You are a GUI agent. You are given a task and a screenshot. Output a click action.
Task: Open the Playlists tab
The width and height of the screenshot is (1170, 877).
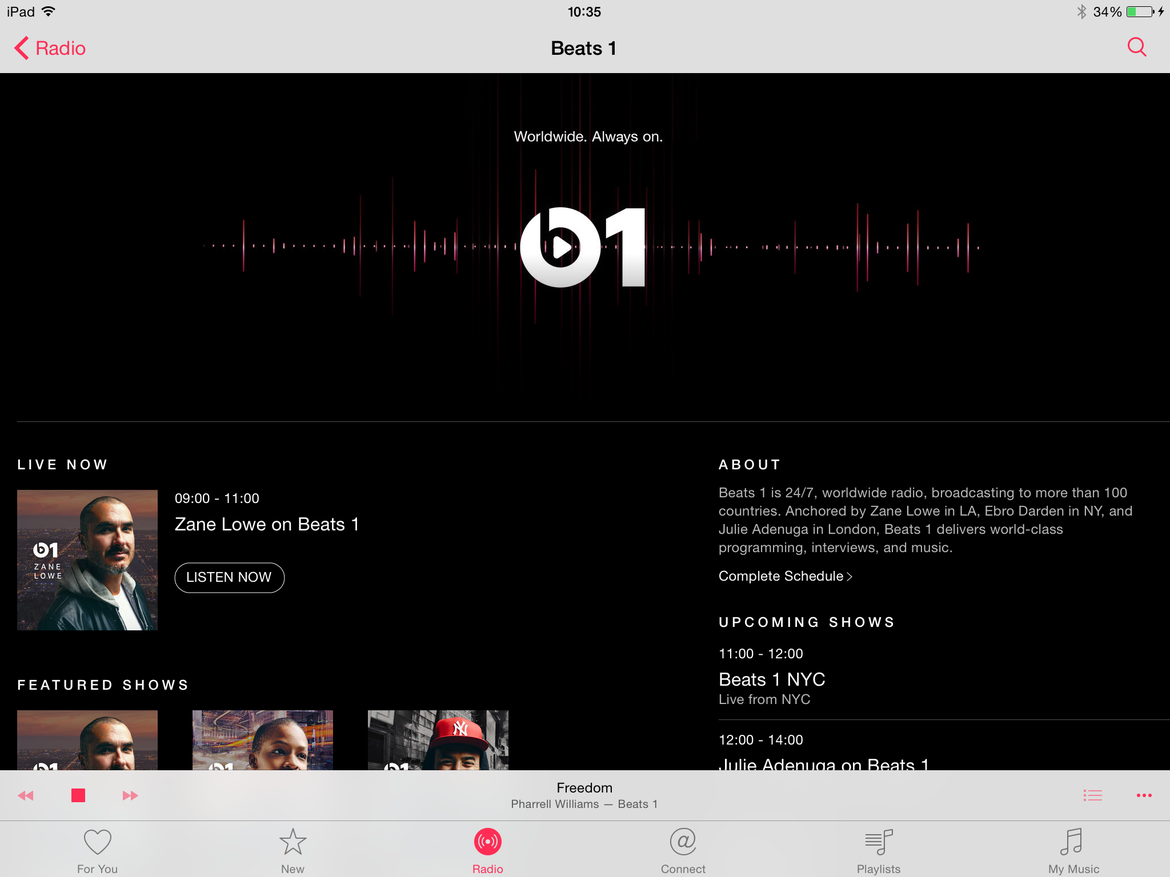pos(878,850)
